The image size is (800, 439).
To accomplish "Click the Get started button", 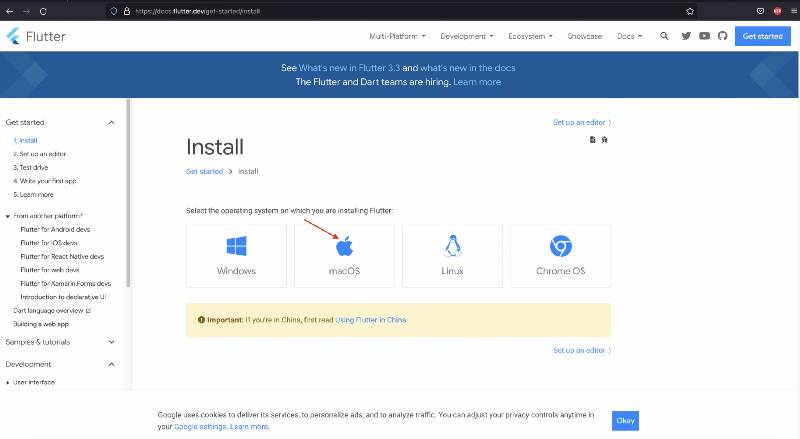I will pos(763,36).
